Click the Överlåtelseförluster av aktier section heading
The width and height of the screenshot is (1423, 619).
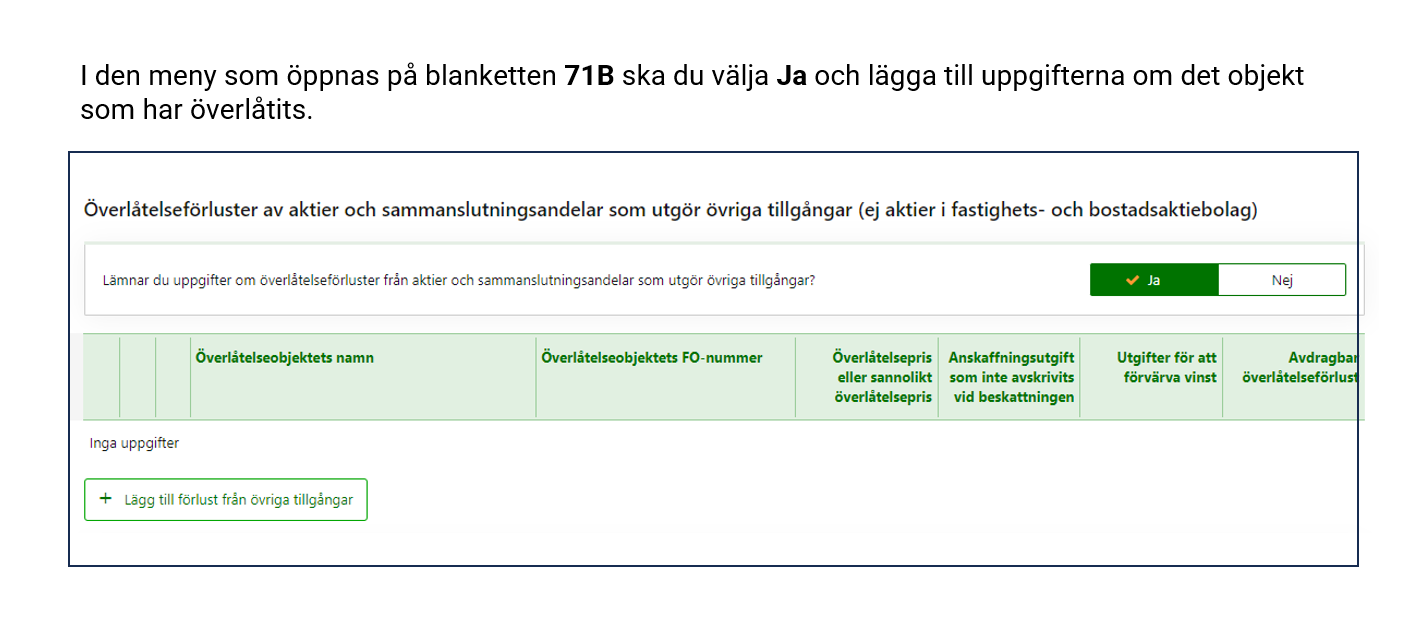tap(670, 210)
